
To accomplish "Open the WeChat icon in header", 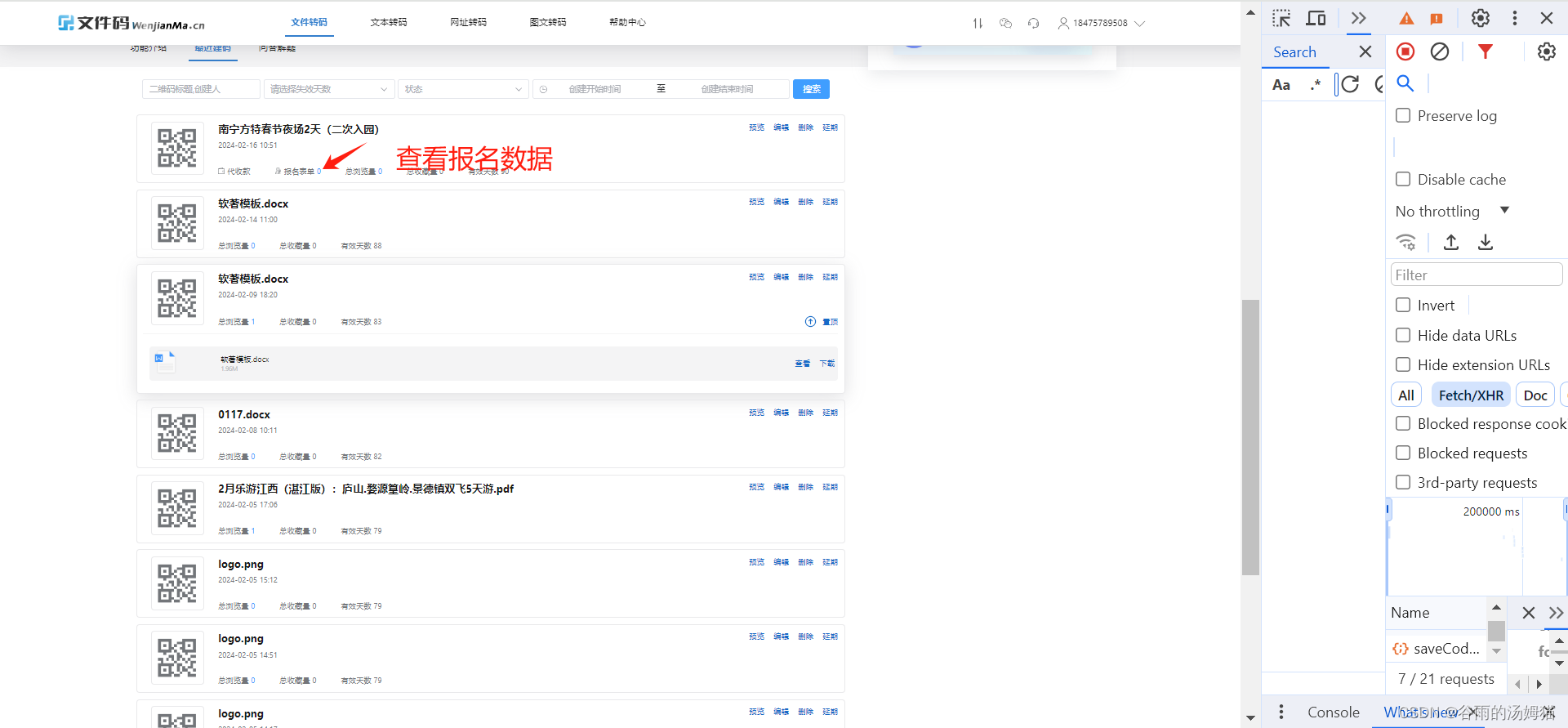I will pos(1005,23).
